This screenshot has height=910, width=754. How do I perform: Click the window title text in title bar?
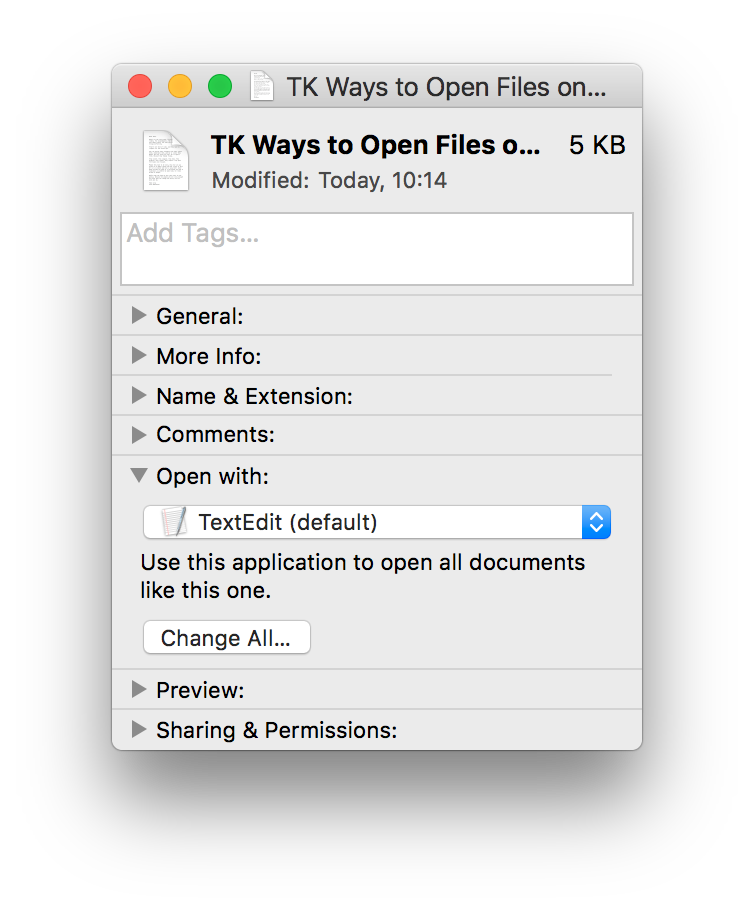pyautogui.click(x=446, y=87)
